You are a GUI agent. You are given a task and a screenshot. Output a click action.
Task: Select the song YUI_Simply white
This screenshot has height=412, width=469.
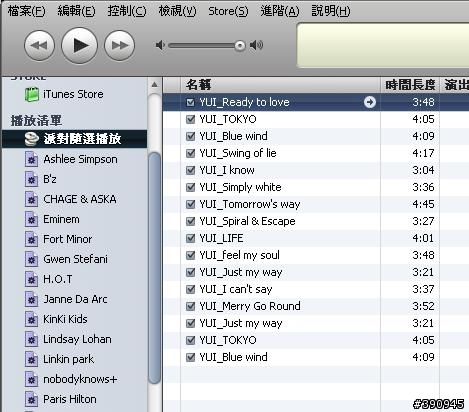click(240, 187)
